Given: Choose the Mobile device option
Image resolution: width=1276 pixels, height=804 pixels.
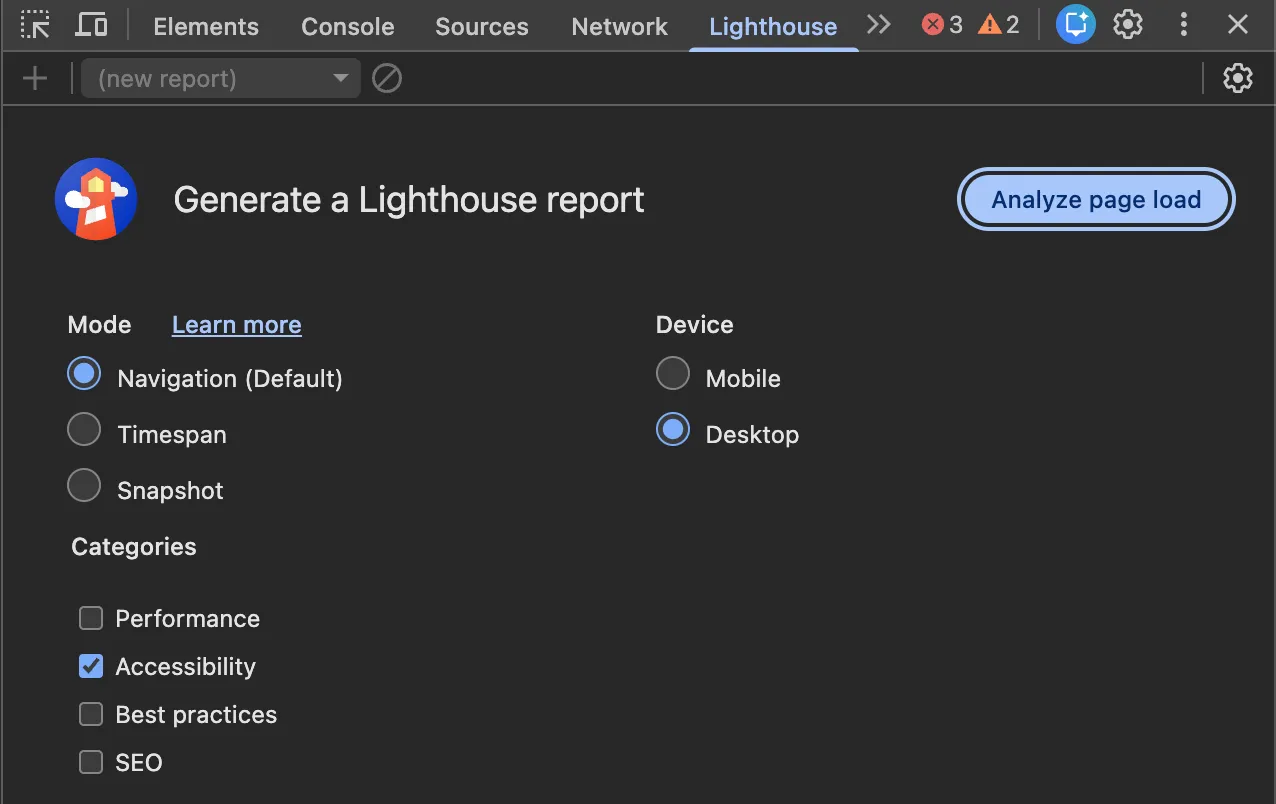Looking at the screenshot, I should (x=673, y=374).
